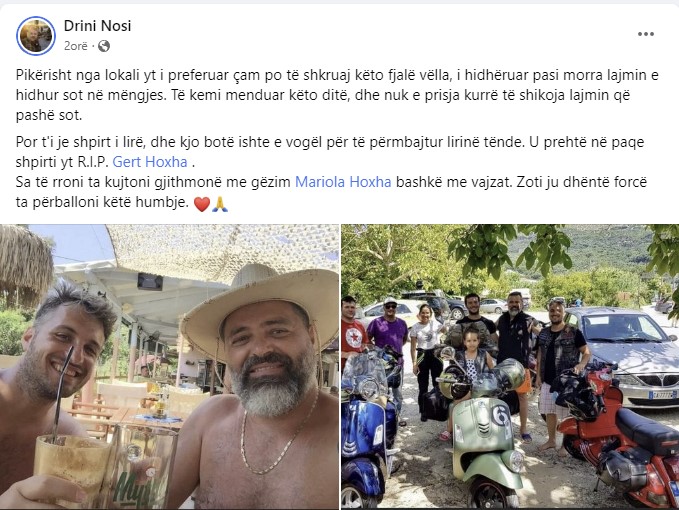Open Mariola Hoxha's tagged profile

point(343,182)
